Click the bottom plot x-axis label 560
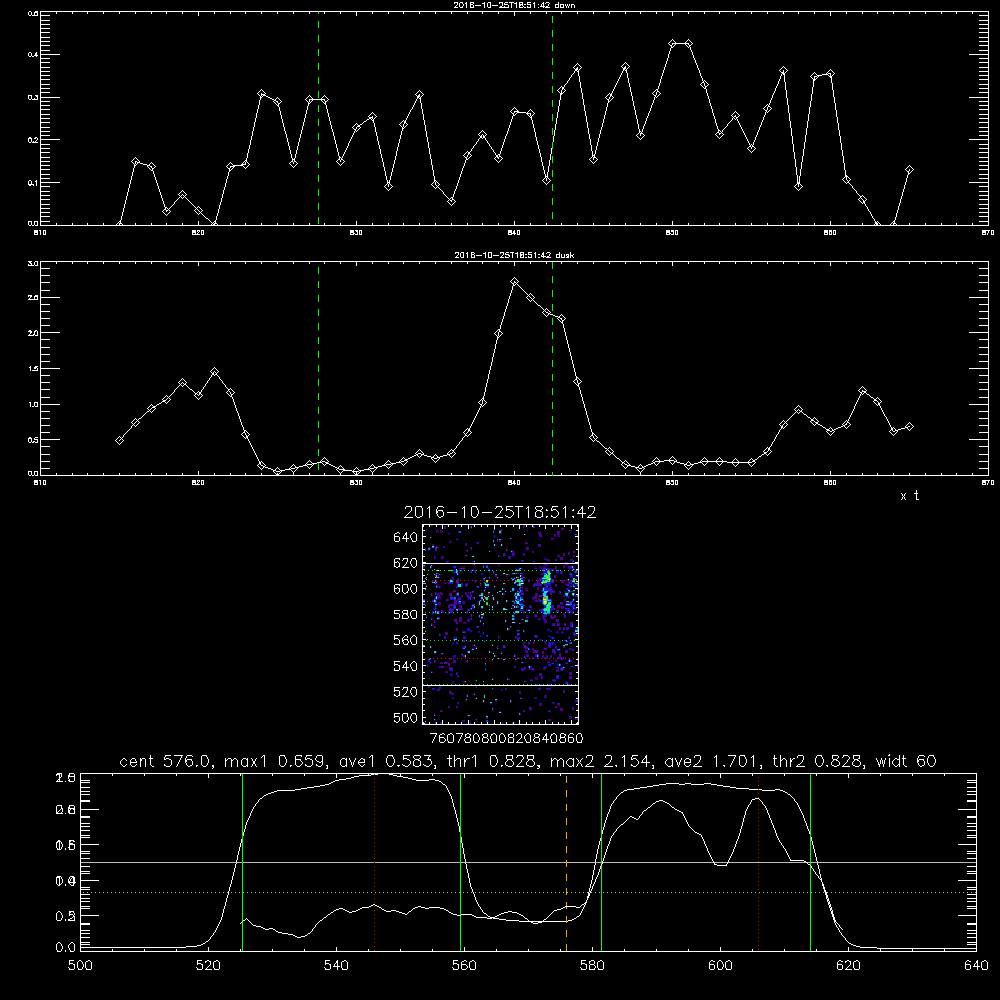This screenshot has width=1000, height=1000. point(464,966)
